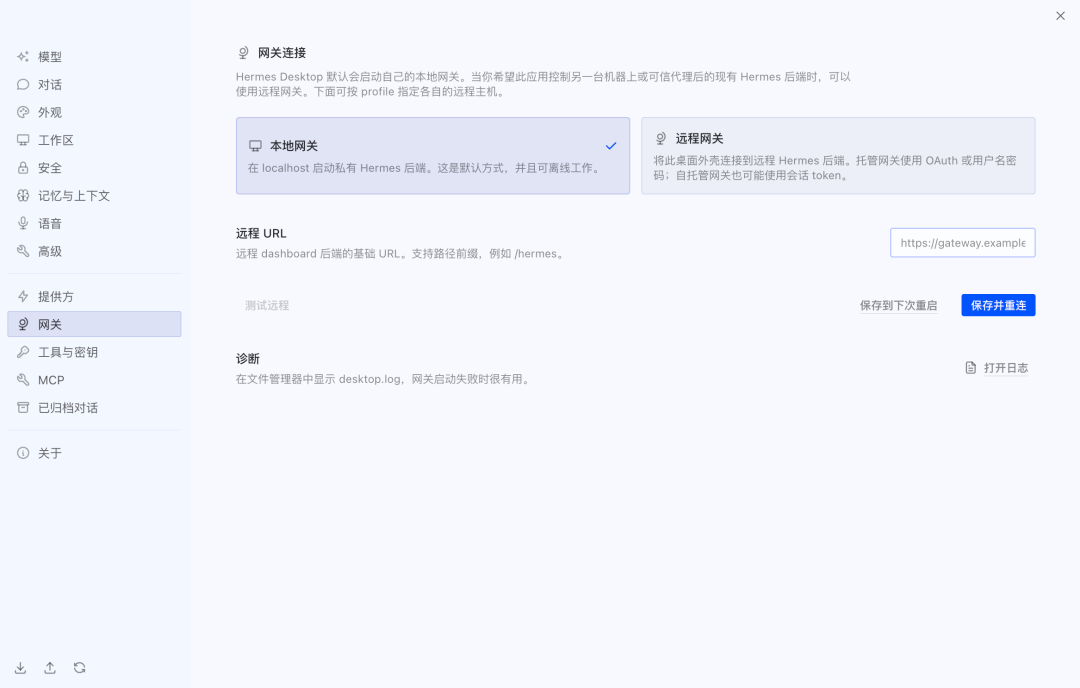Viewport: 1080px width, 688px height.
Task: Click the lightning icon beside 提供方
Action: (23, 296)
